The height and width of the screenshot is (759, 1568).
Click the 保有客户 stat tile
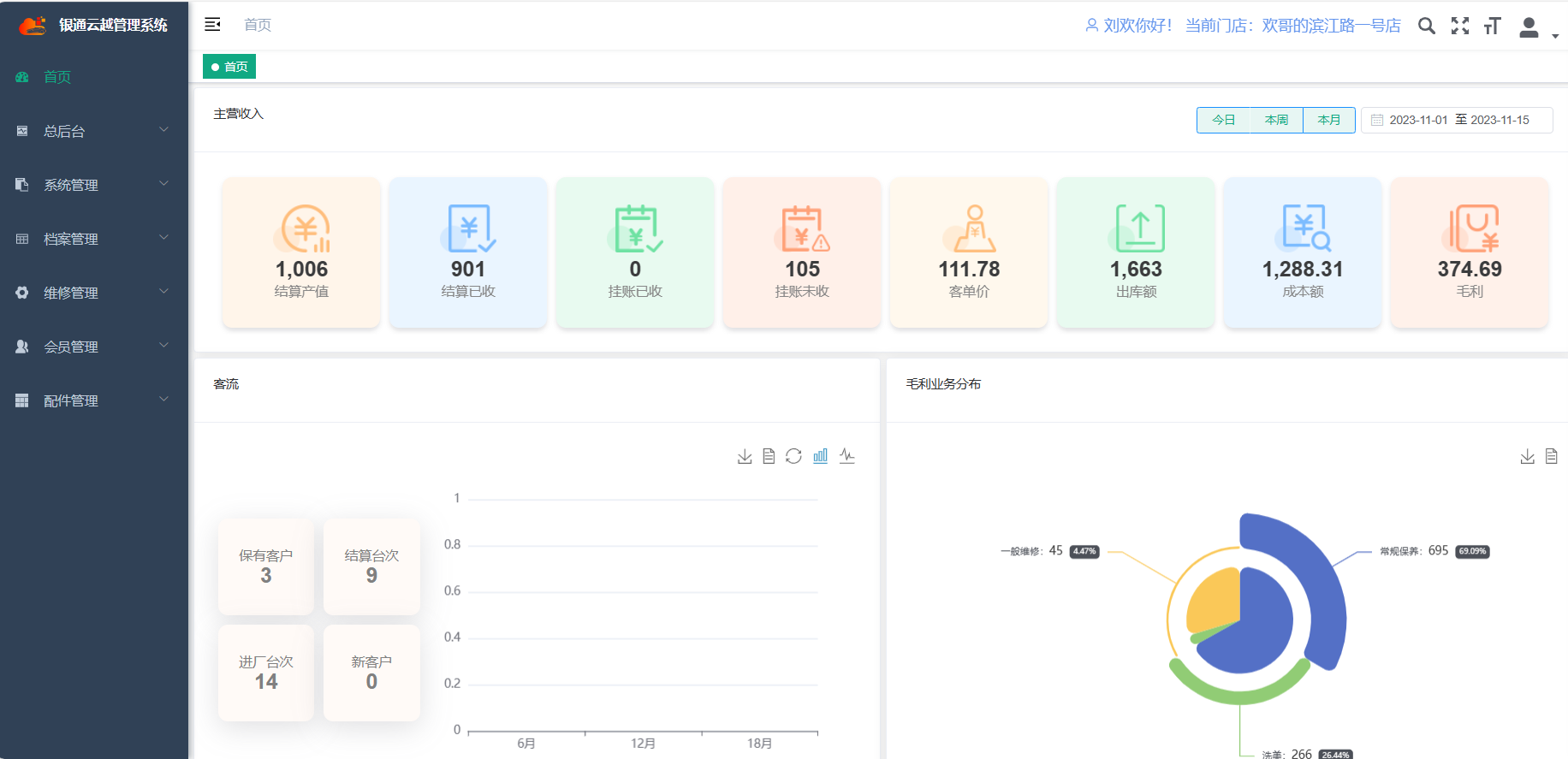(x=266, y=566)
